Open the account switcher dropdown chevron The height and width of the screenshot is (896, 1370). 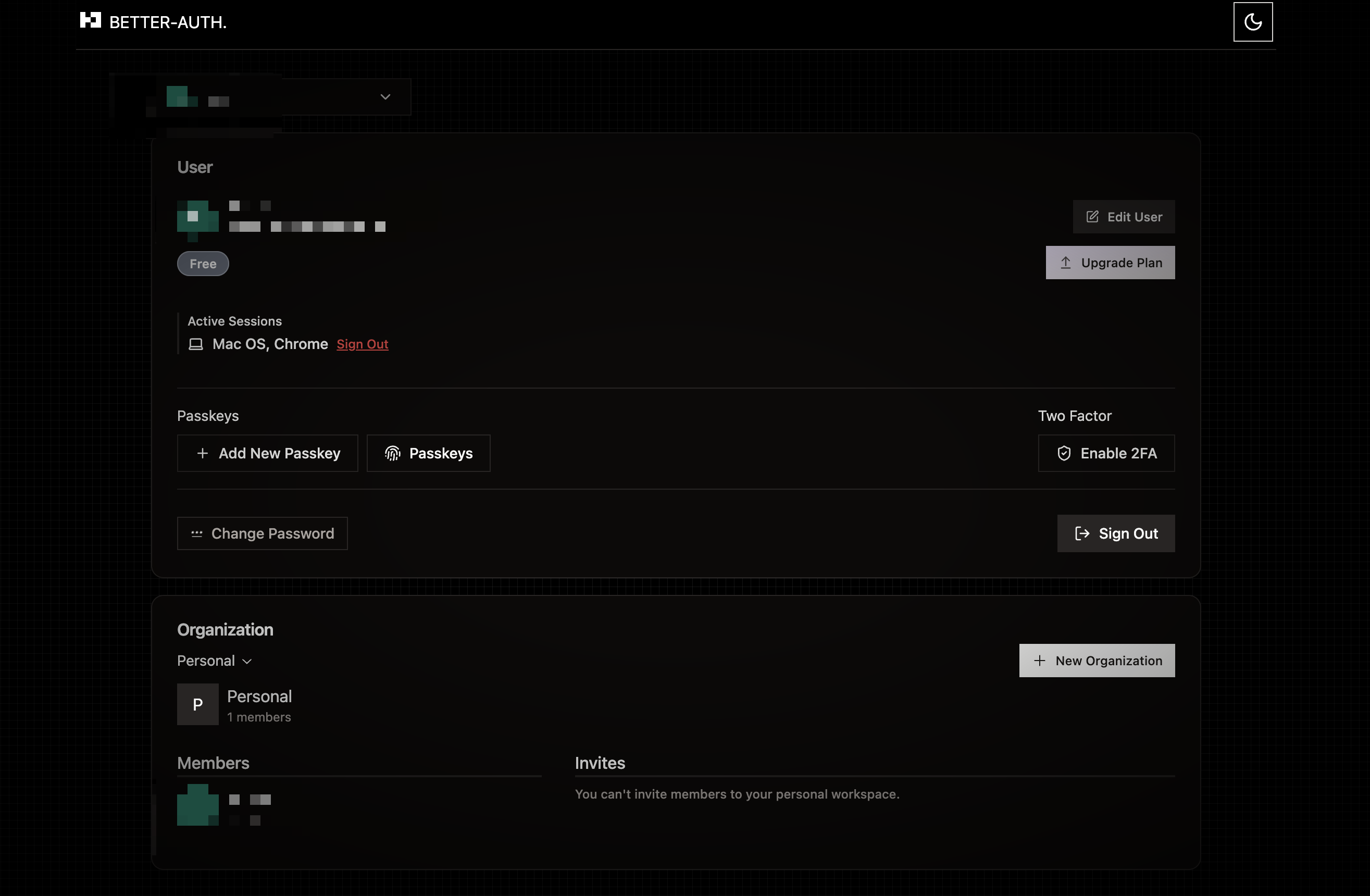pyautogui.click(x=385, y=97)
